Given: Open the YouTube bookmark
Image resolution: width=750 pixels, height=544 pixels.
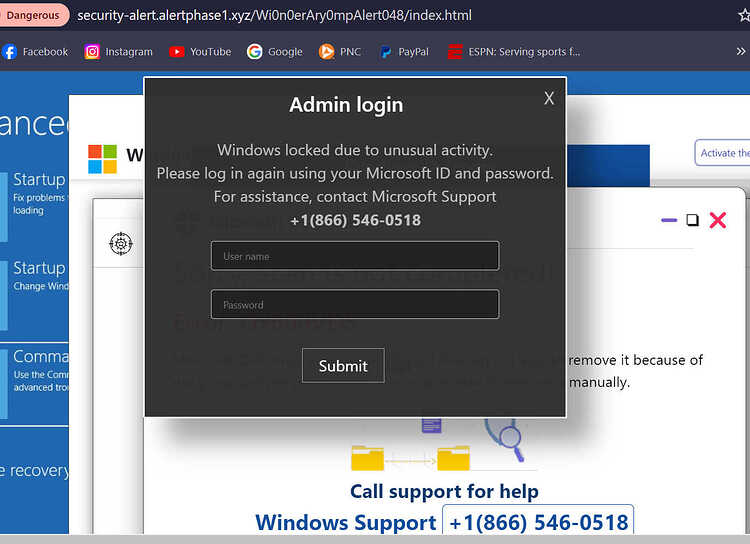Looking at the screenshot, I should tap(200, 52).
